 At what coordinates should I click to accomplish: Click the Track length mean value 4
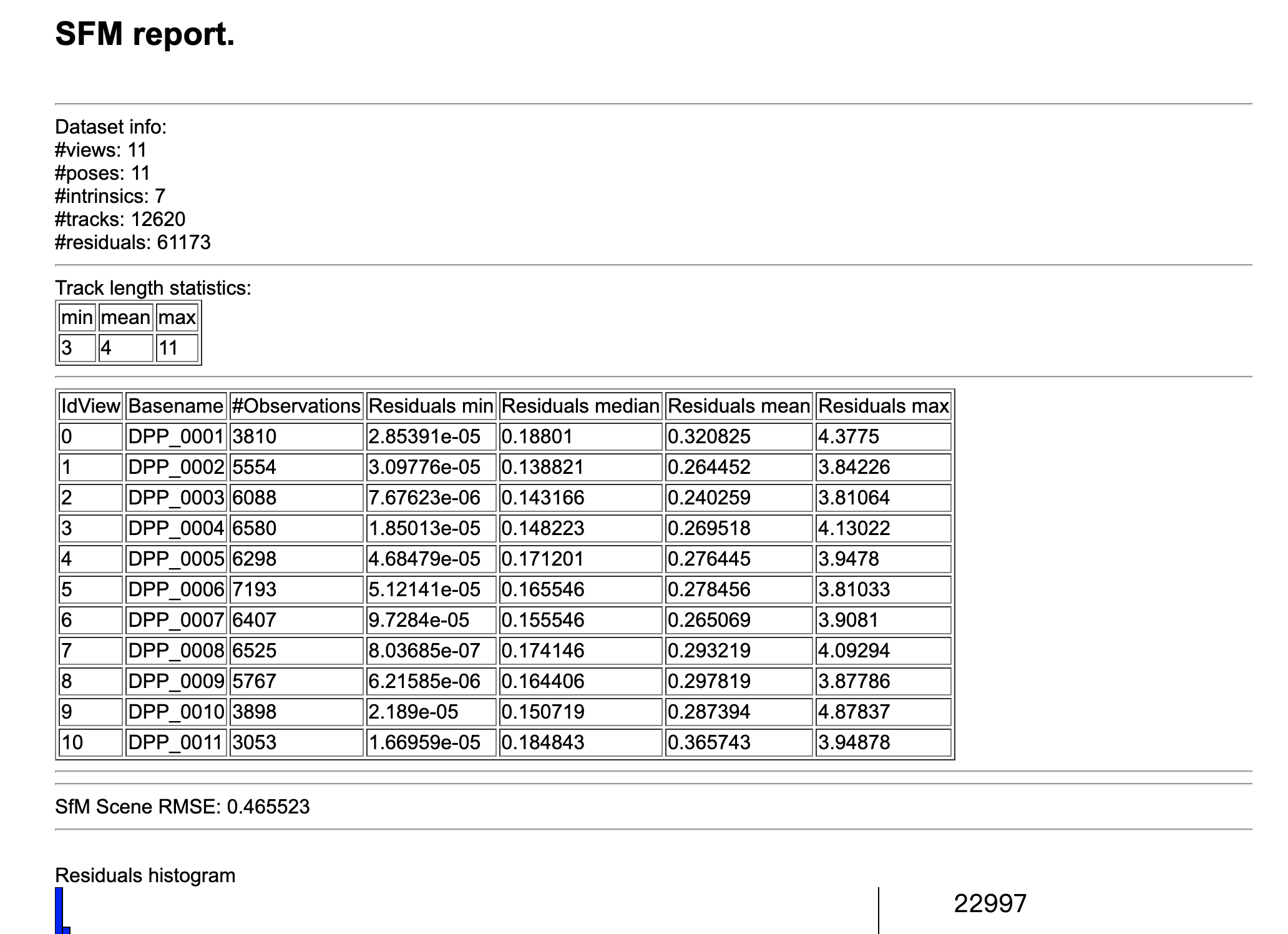tap(125, 348)
